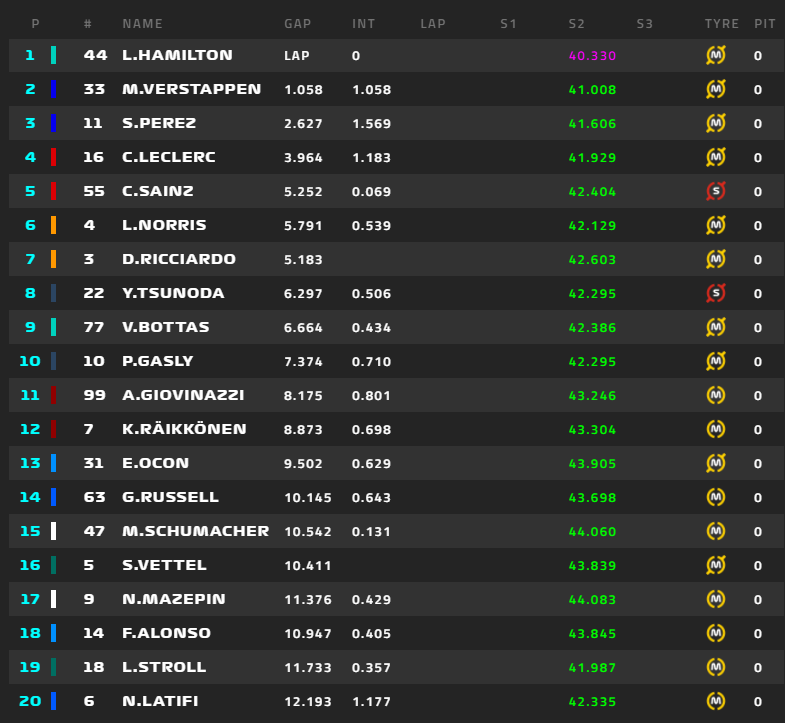Click Hamilton's medium tyre icon
The width and height of the screenshot is (785, 723).
[715, 56]
